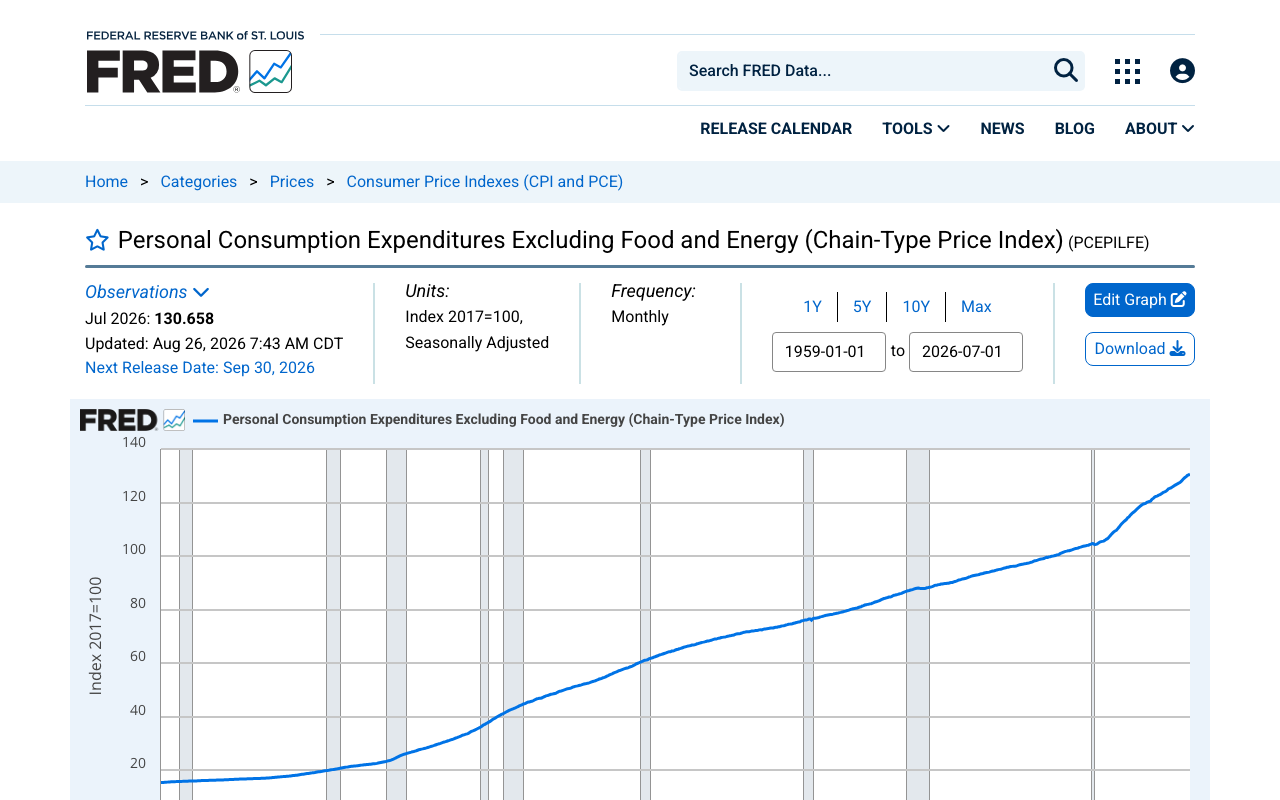The image size is (1280, 800).
Task: Click the Edit Graph button
Action: coord(1140,300)
